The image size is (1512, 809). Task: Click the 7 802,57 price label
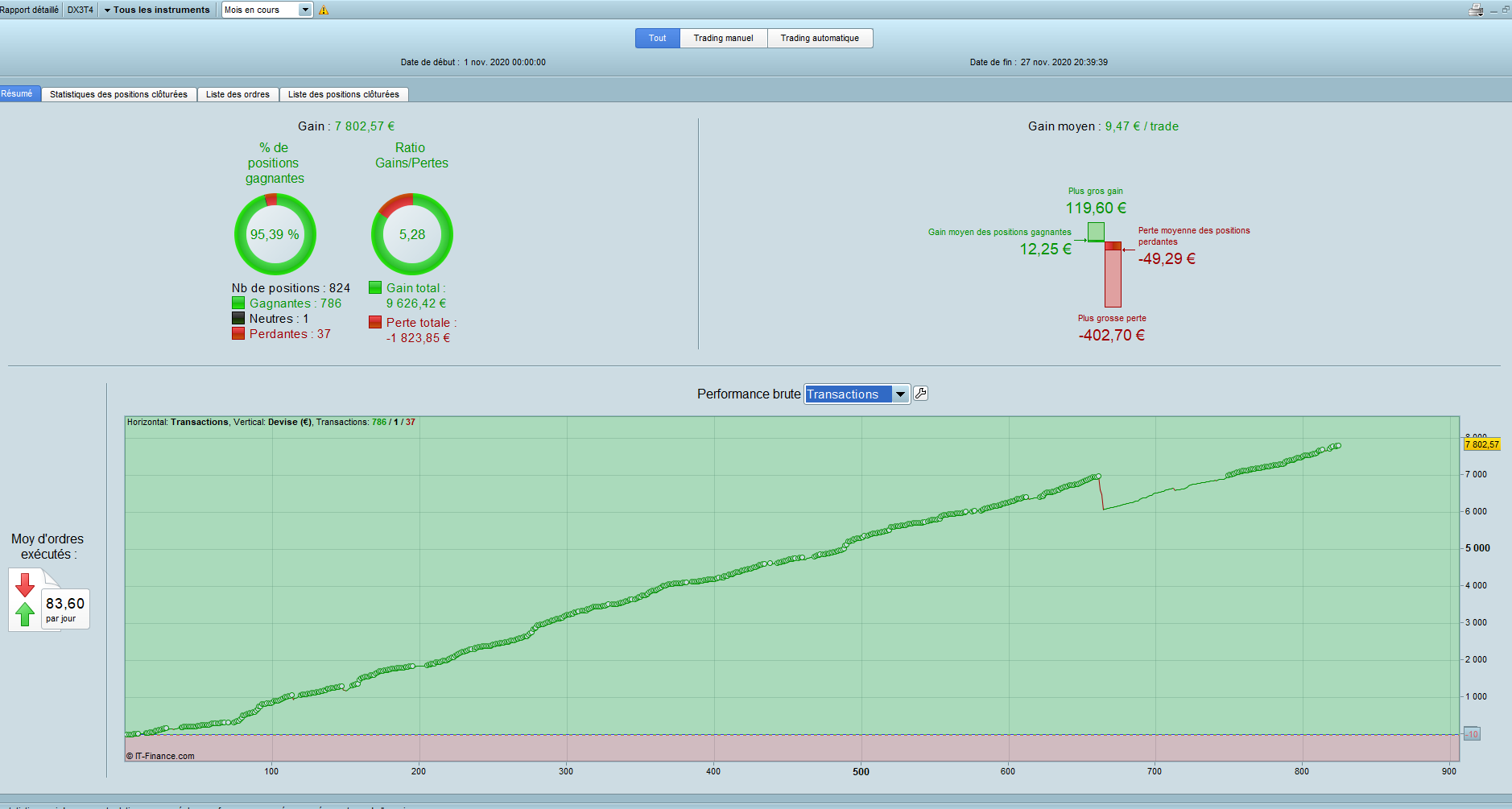click(x=1481, y=444)
